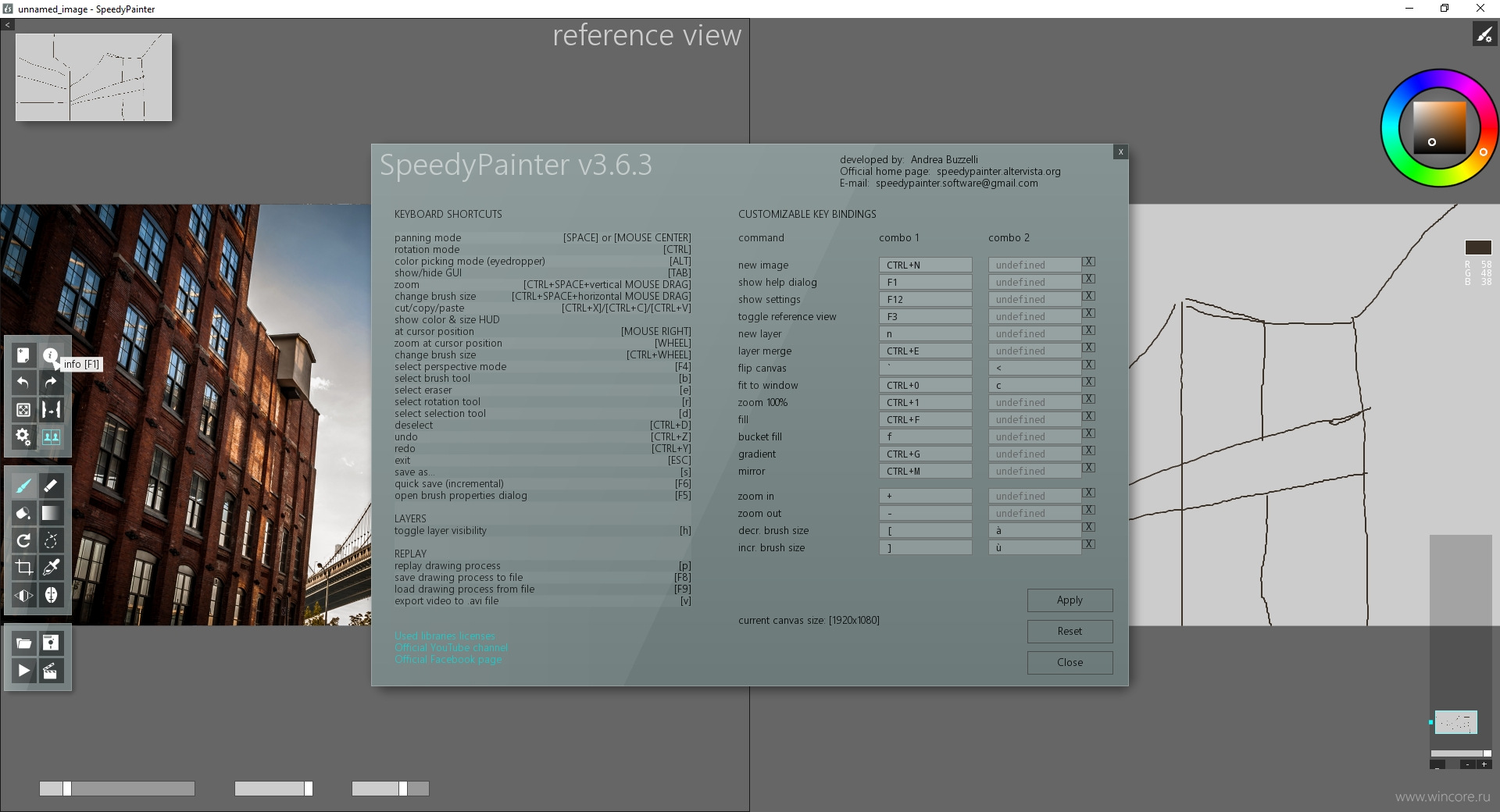The width and height of the screenshot is (1500, 812).
Task: Close the SpeedyPainter info dialog with x
Action: 1120,152
